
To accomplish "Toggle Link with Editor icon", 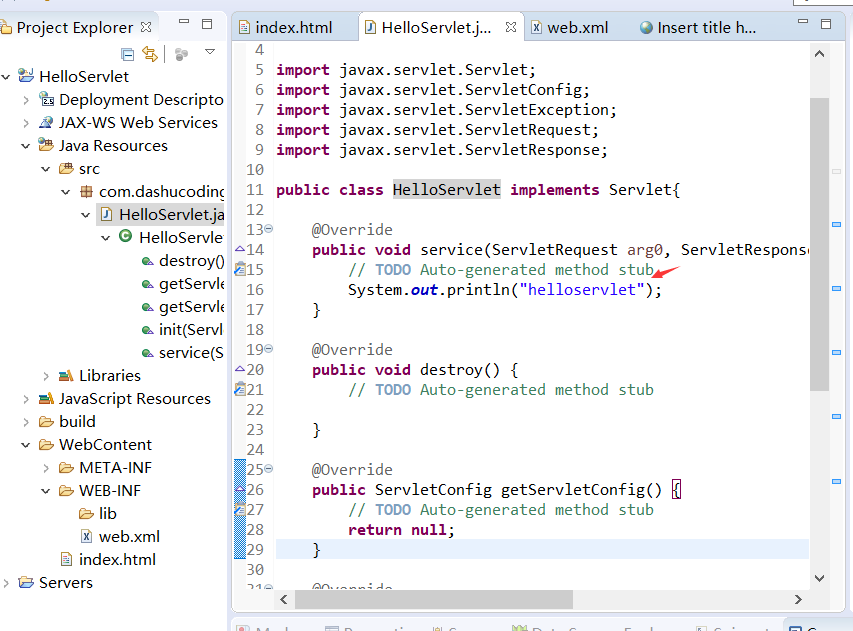I will [x=150, y=54].
